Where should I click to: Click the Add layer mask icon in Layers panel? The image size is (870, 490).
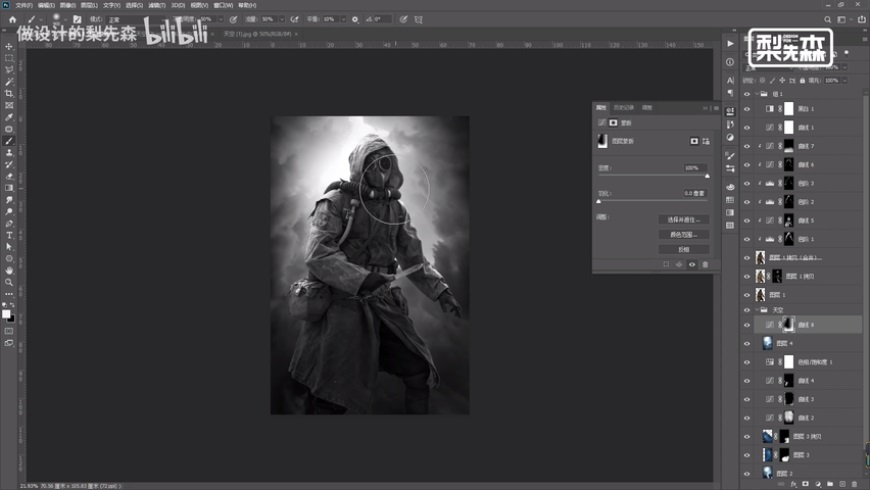(806, 484)
